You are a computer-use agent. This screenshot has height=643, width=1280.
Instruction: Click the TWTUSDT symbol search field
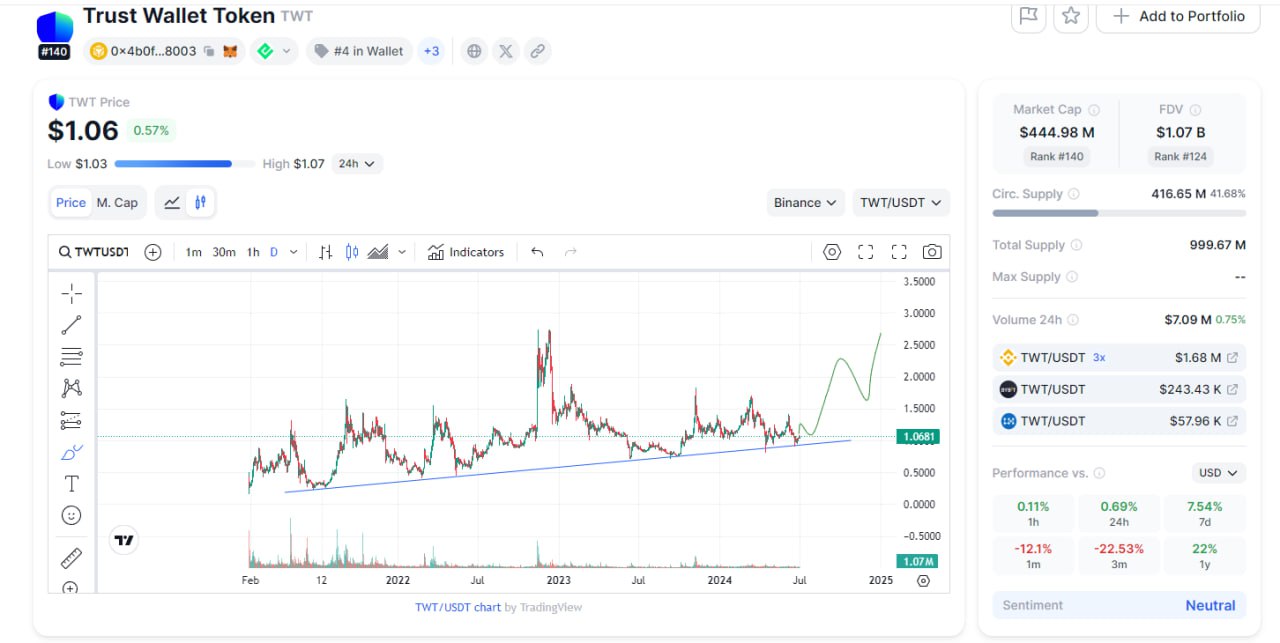pos(93,252)
